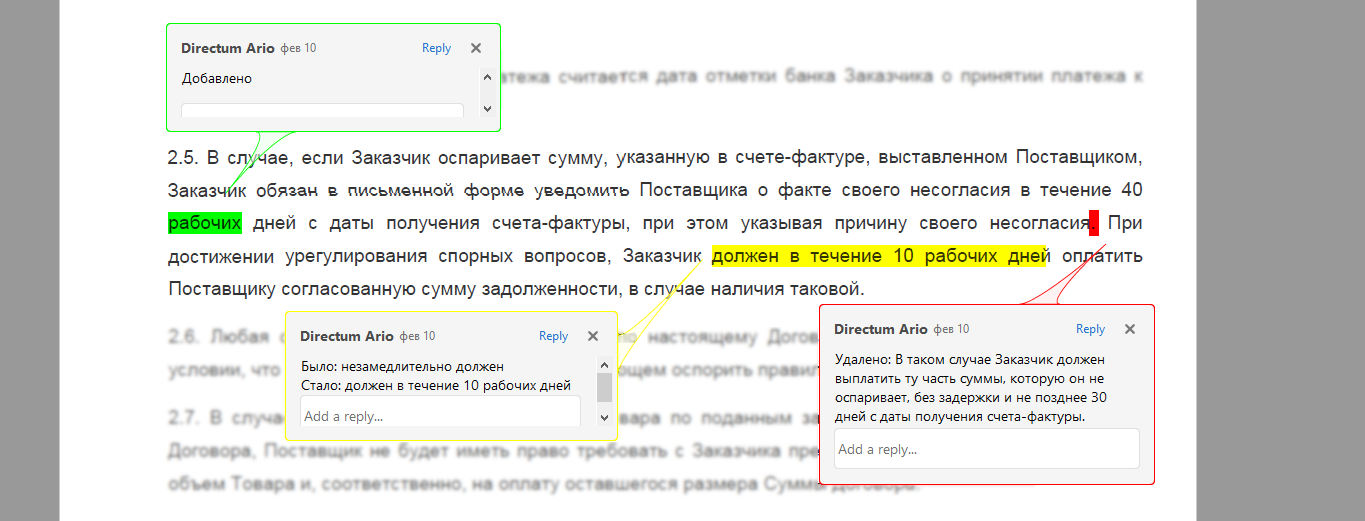Image resolution: width=1365 pixels, height=521 pixels.
Task: Click the scrollbar thumb in the yellow comment
Action: 604,387
